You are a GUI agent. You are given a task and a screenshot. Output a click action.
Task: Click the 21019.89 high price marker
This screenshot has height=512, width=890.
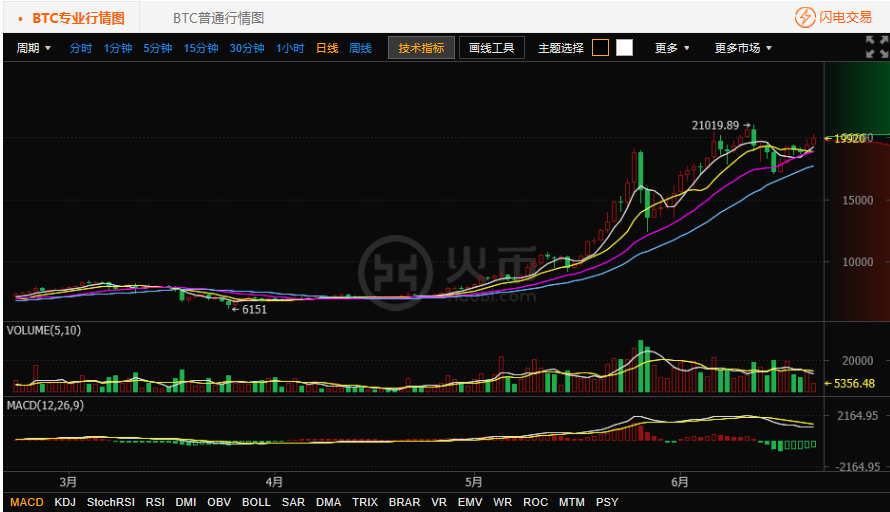715,125
